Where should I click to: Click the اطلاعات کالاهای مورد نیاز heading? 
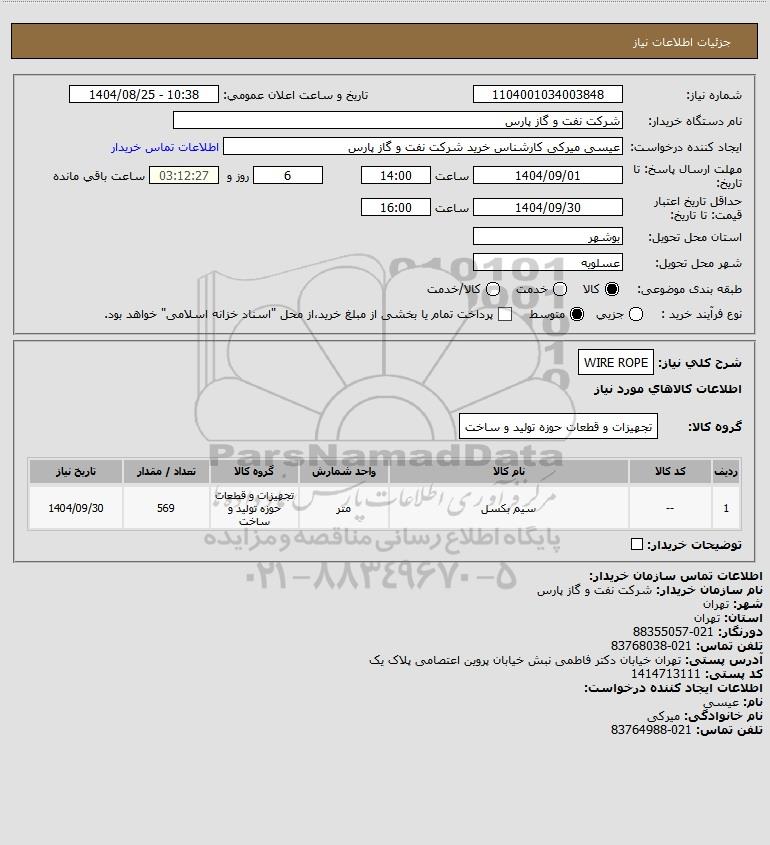[668, 389]
